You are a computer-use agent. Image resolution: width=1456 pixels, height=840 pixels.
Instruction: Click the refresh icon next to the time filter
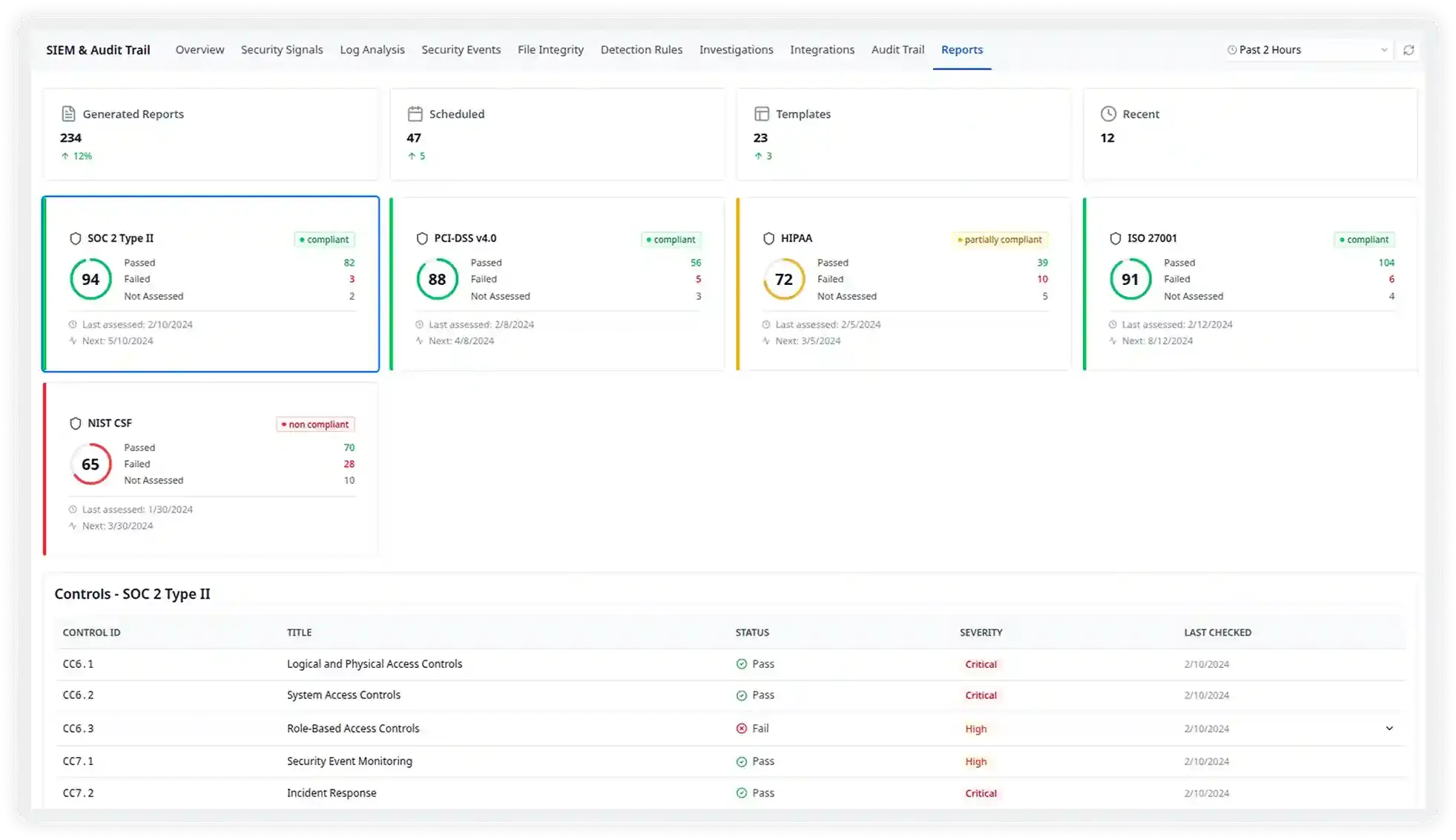1409,50
